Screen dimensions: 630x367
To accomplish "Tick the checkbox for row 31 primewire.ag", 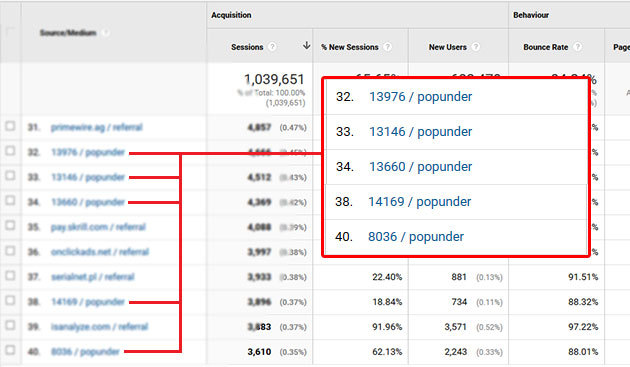I will [10, 126].
